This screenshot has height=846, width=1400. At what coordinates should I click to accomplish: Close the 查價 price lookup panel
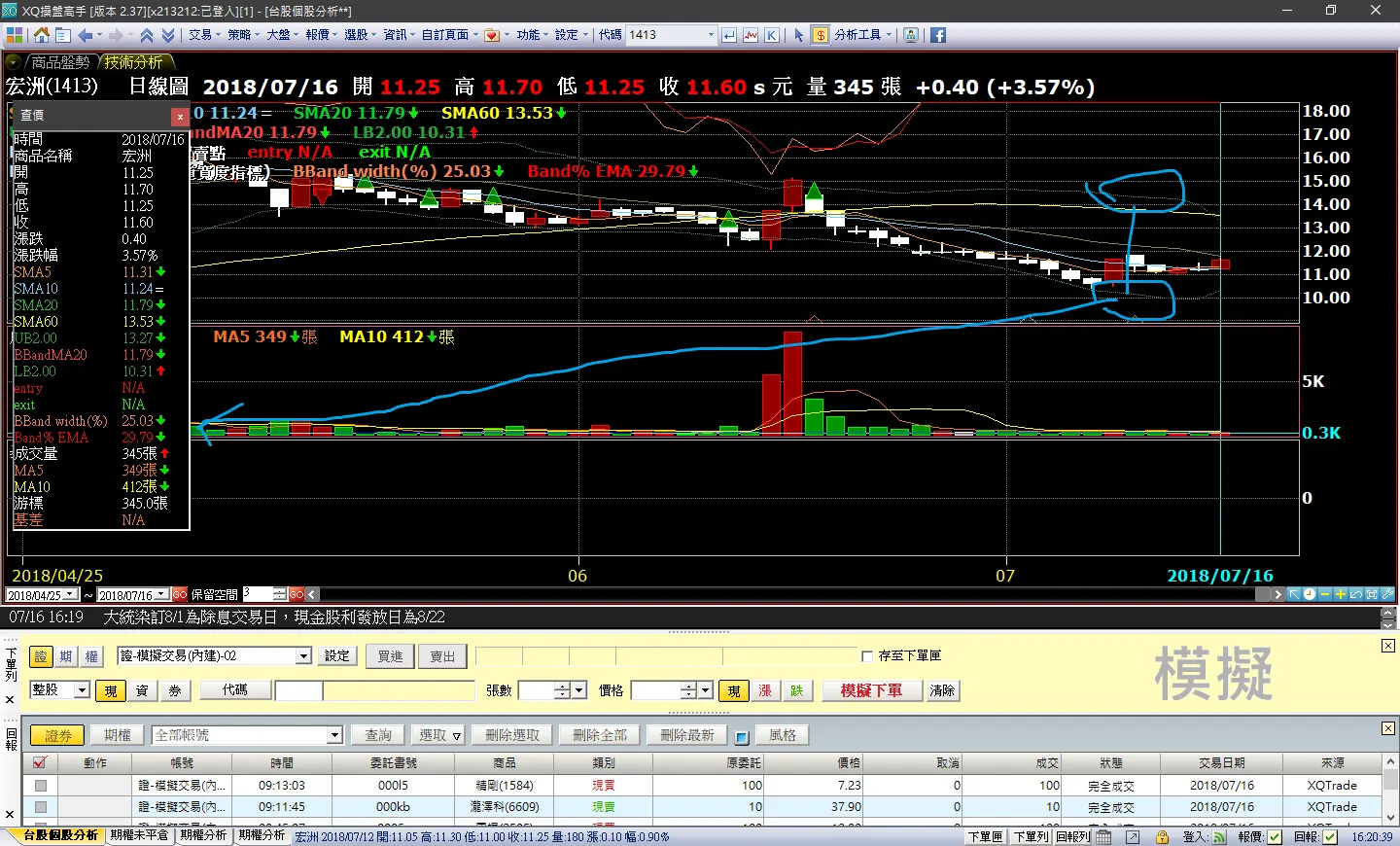click(180, 116)
